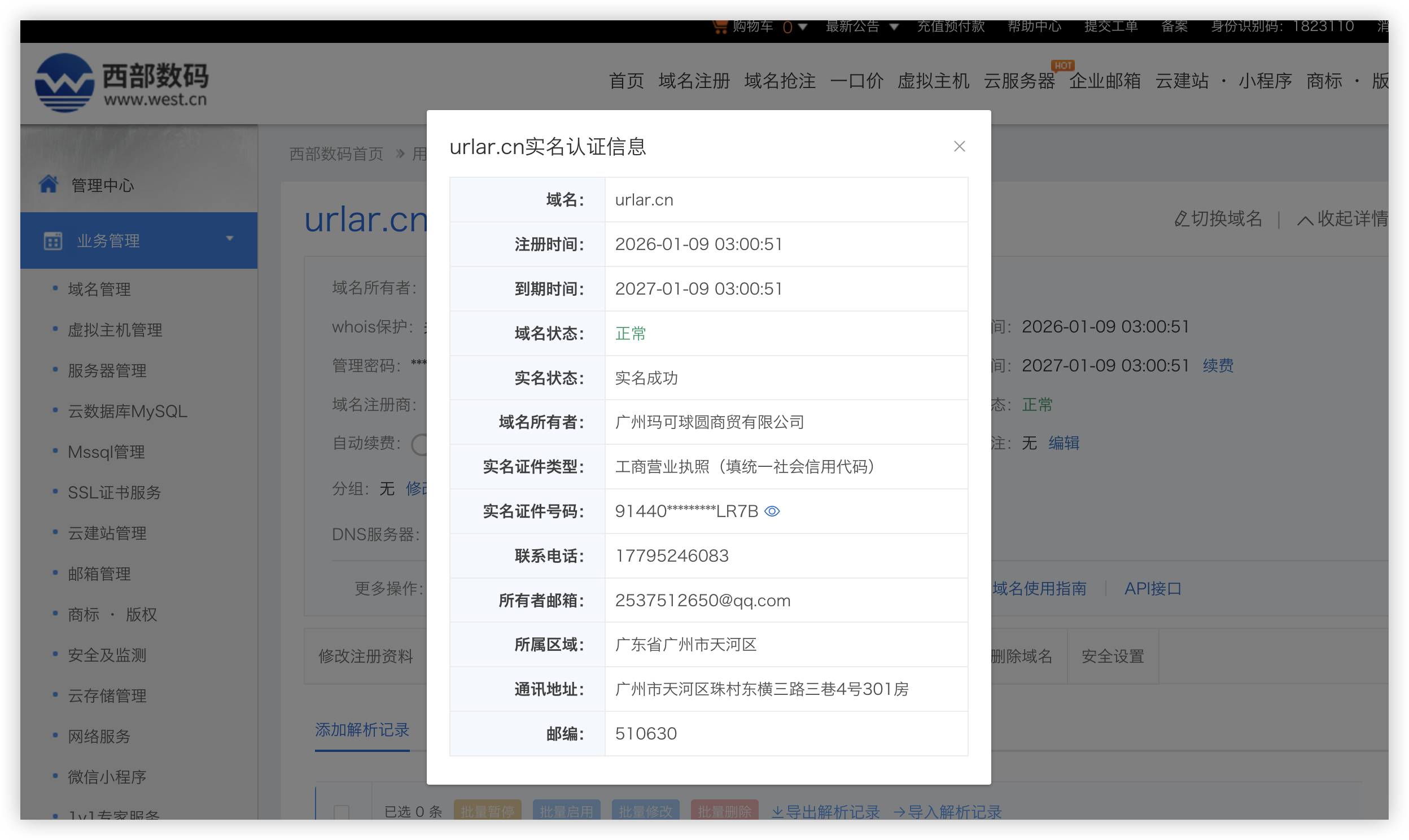1409x840 pixels.
Task: Tick the select-all checkbox in records table
Action: point(341,812)
